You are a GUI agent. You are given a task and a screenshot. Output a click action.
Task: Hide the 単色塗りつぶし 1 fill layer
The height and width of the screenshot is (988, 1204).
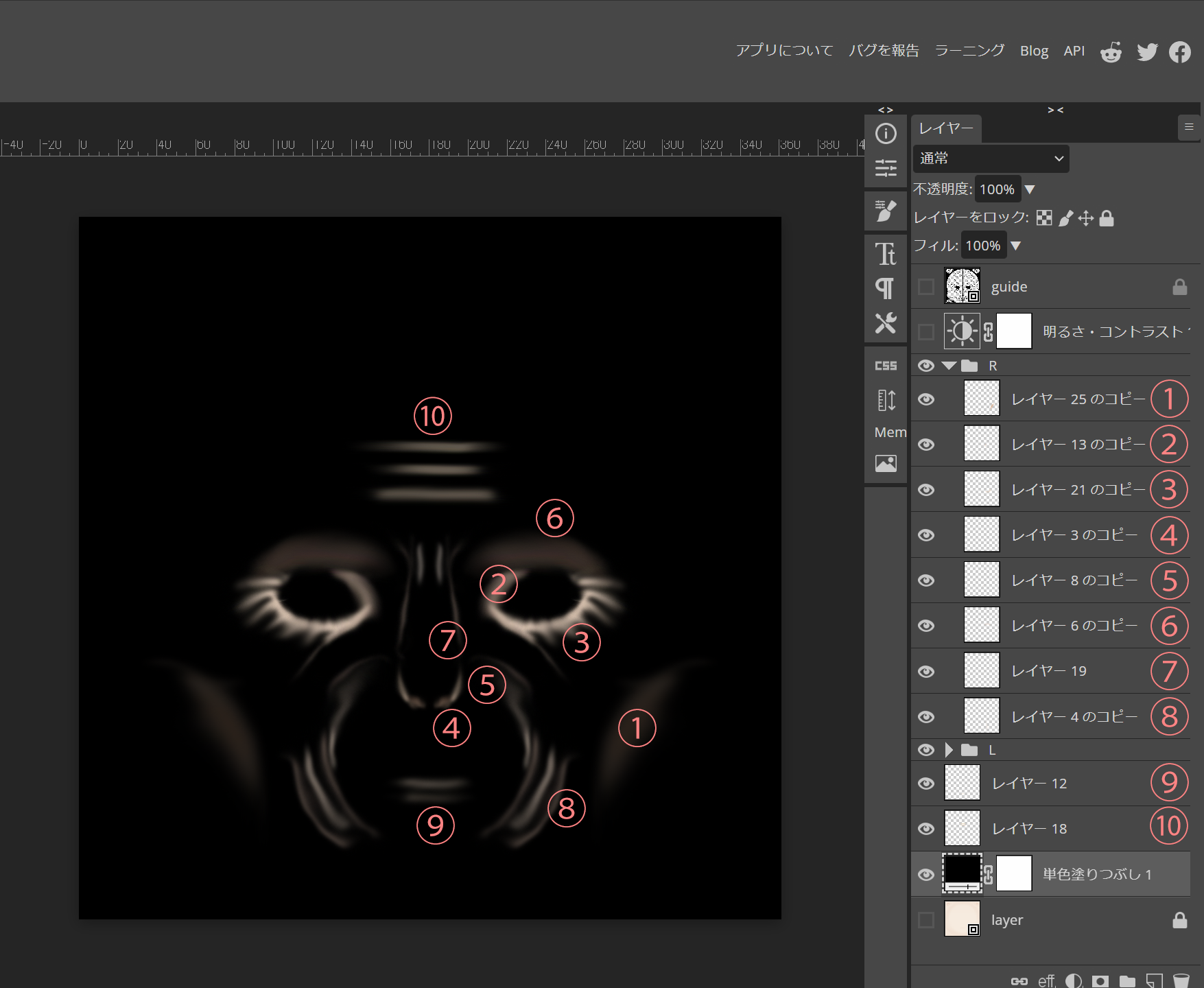926,874
